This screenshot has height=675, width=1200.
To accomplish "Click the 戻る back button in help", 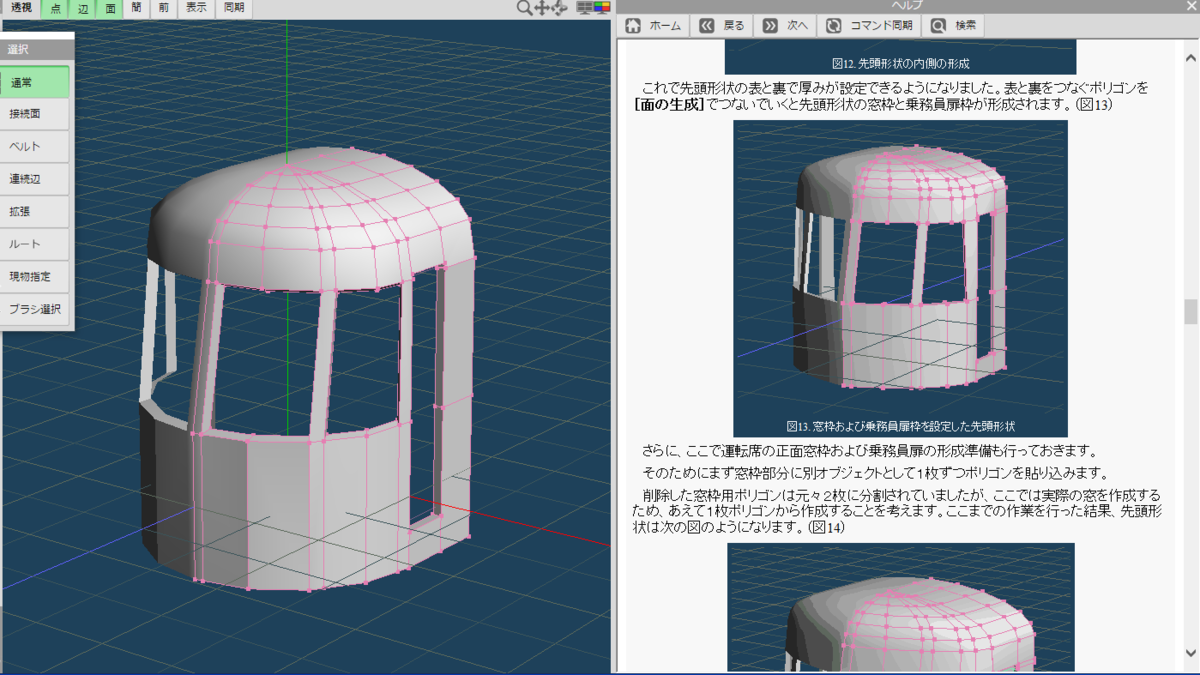I will (722, 26).
